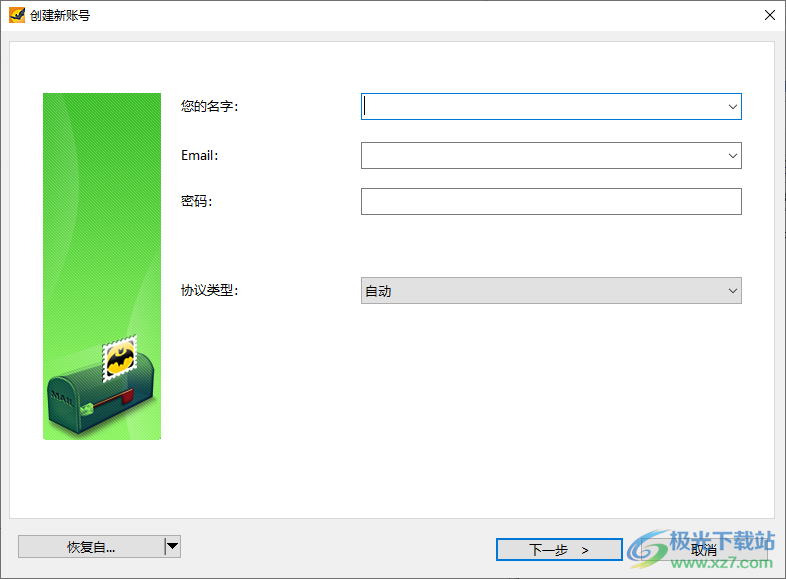Close the create new account dialog
Image resolution: width=786 pixels, height=579 pixels.
point(769,15)
